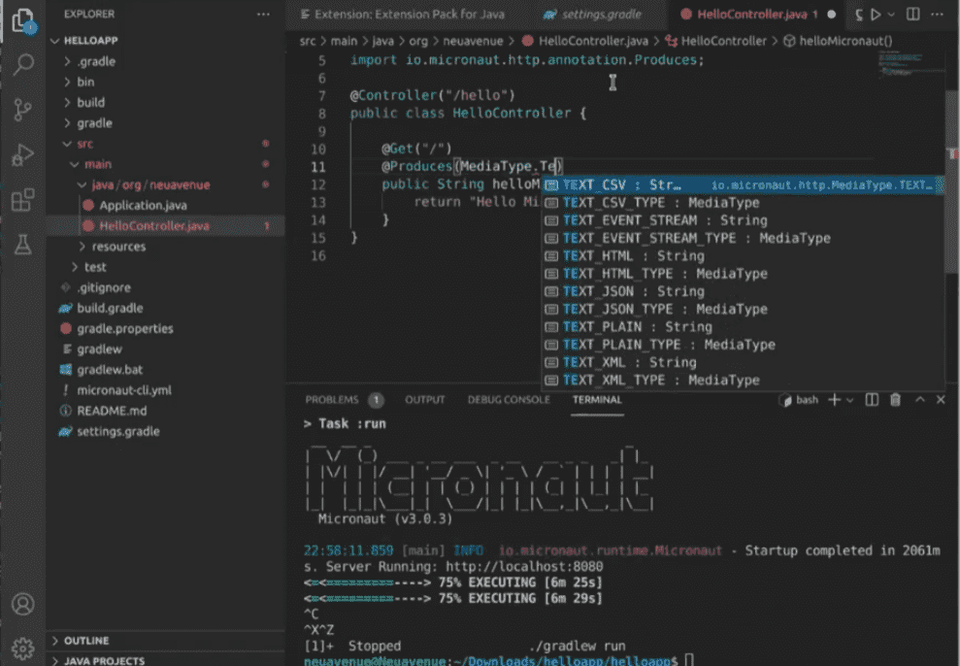Open the DEBUG CONSOLE panel tab
Viewport: 960px width, 666px height.
point(508,400)
